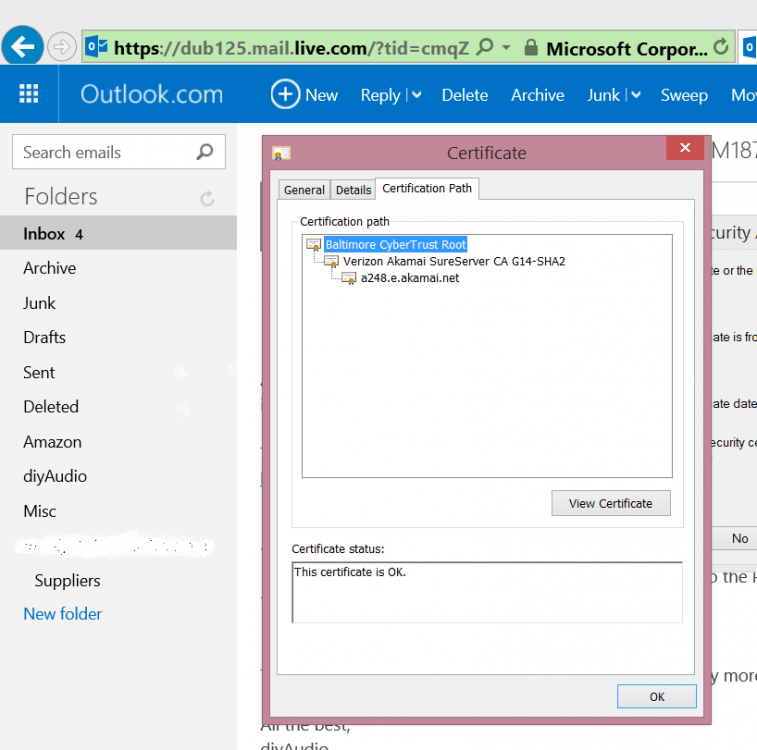Click the browser back arrow button

click(x=23, y=46)
